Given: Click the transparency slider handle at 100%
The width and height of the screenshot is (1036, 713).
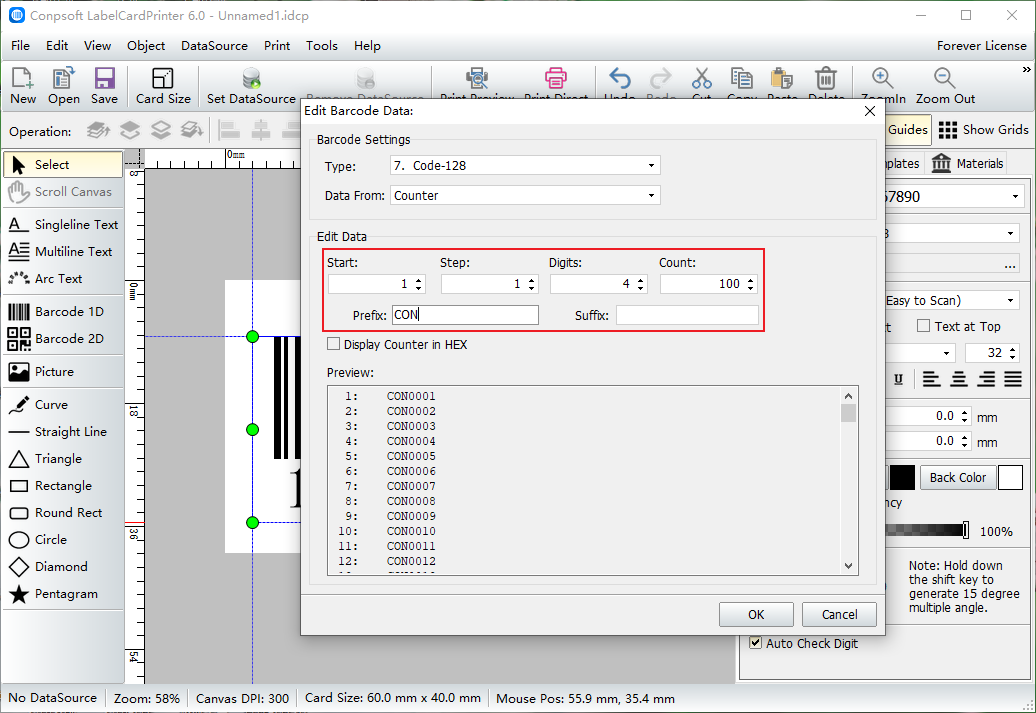Looking at the screenshot, I should tap(966, 530).
